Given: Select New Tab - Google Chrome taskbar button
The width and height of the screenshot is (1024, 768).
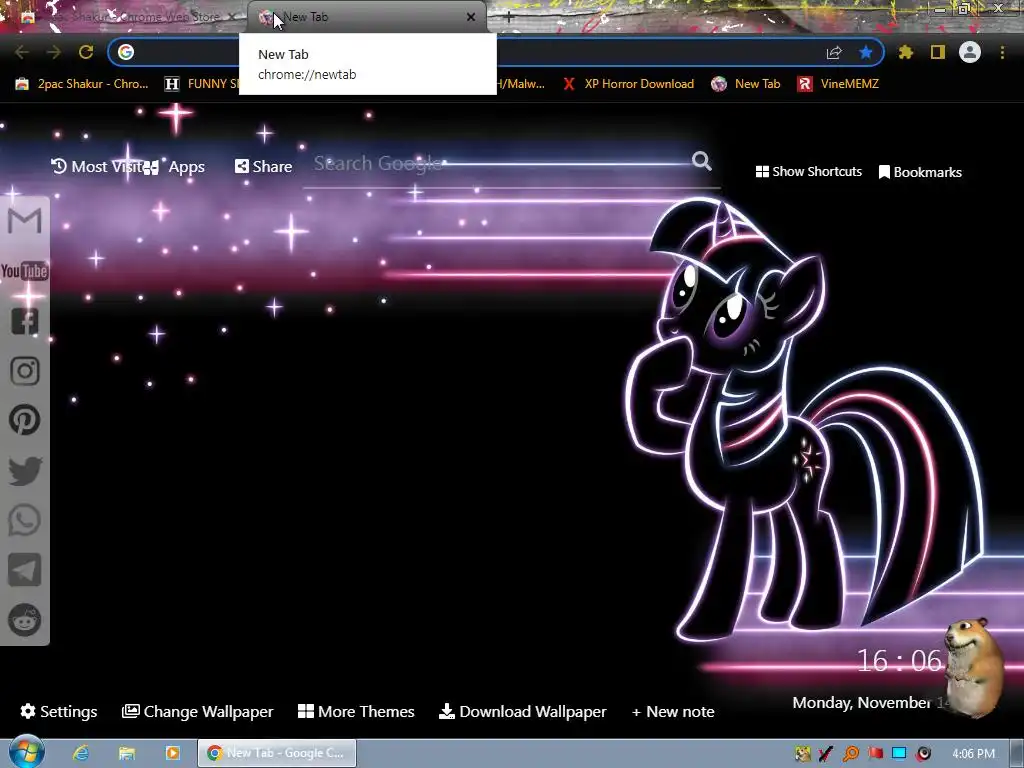Looking at the screenshot, I should coord(277,753).
